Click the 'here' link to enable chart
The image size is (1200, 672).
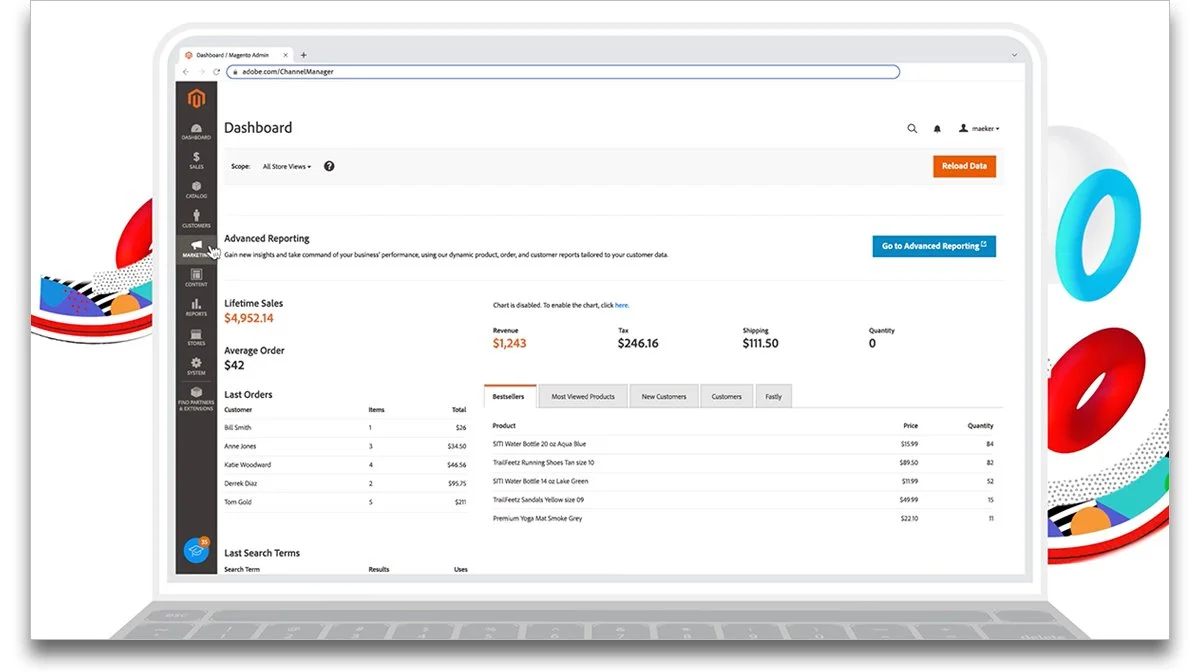621,305
